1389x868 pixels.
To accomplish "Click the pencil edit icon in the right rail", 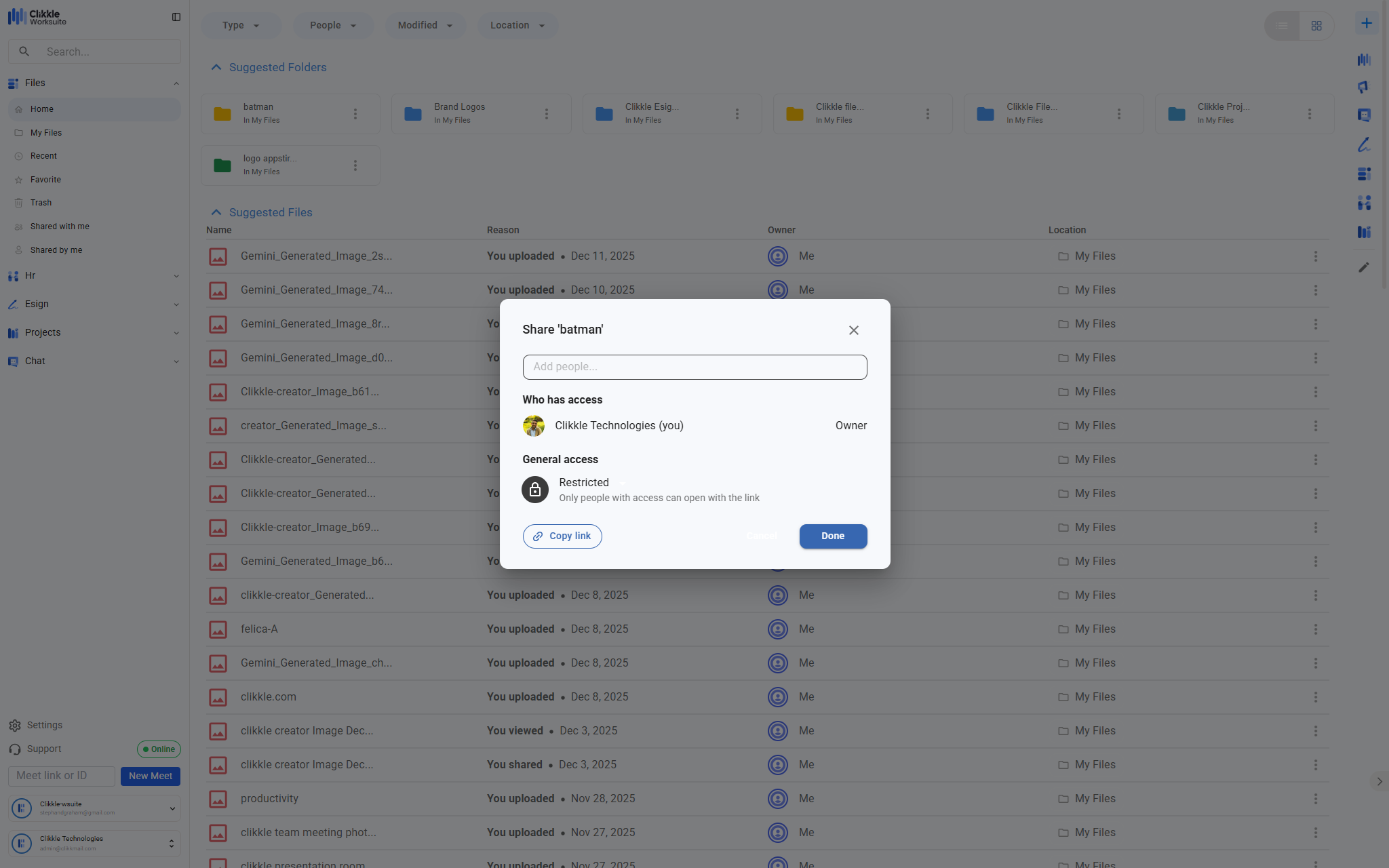I will [1364, 267].
